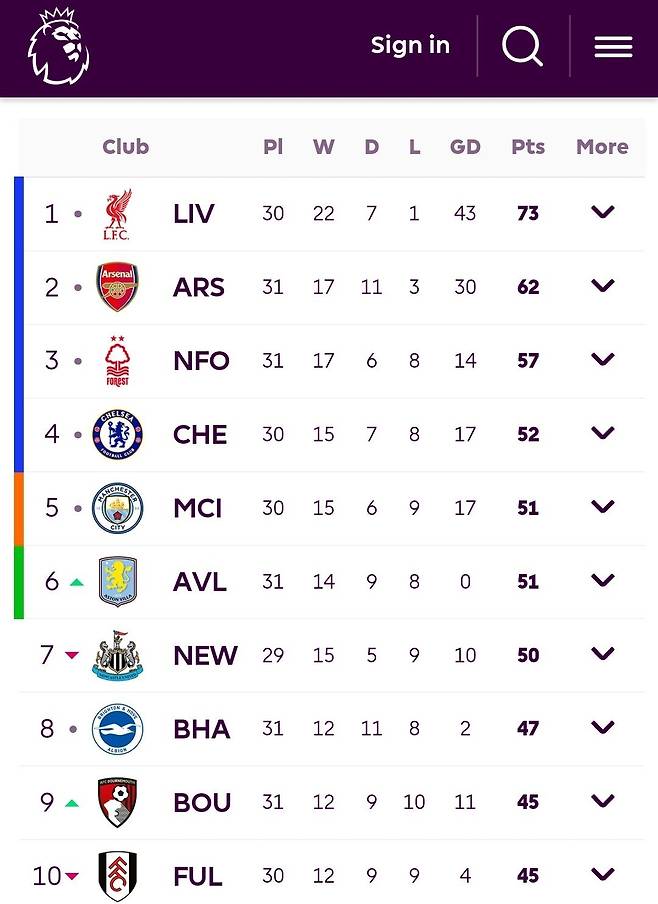This screenshot has height=904, width=658.
Task: Select the Nottingham Forest crest
Action: click(117, 361)
